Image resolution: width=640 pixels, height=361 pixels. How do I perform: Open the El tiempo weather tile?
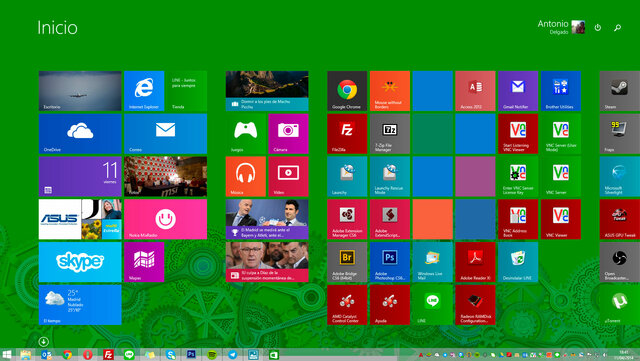coord(80,305)
